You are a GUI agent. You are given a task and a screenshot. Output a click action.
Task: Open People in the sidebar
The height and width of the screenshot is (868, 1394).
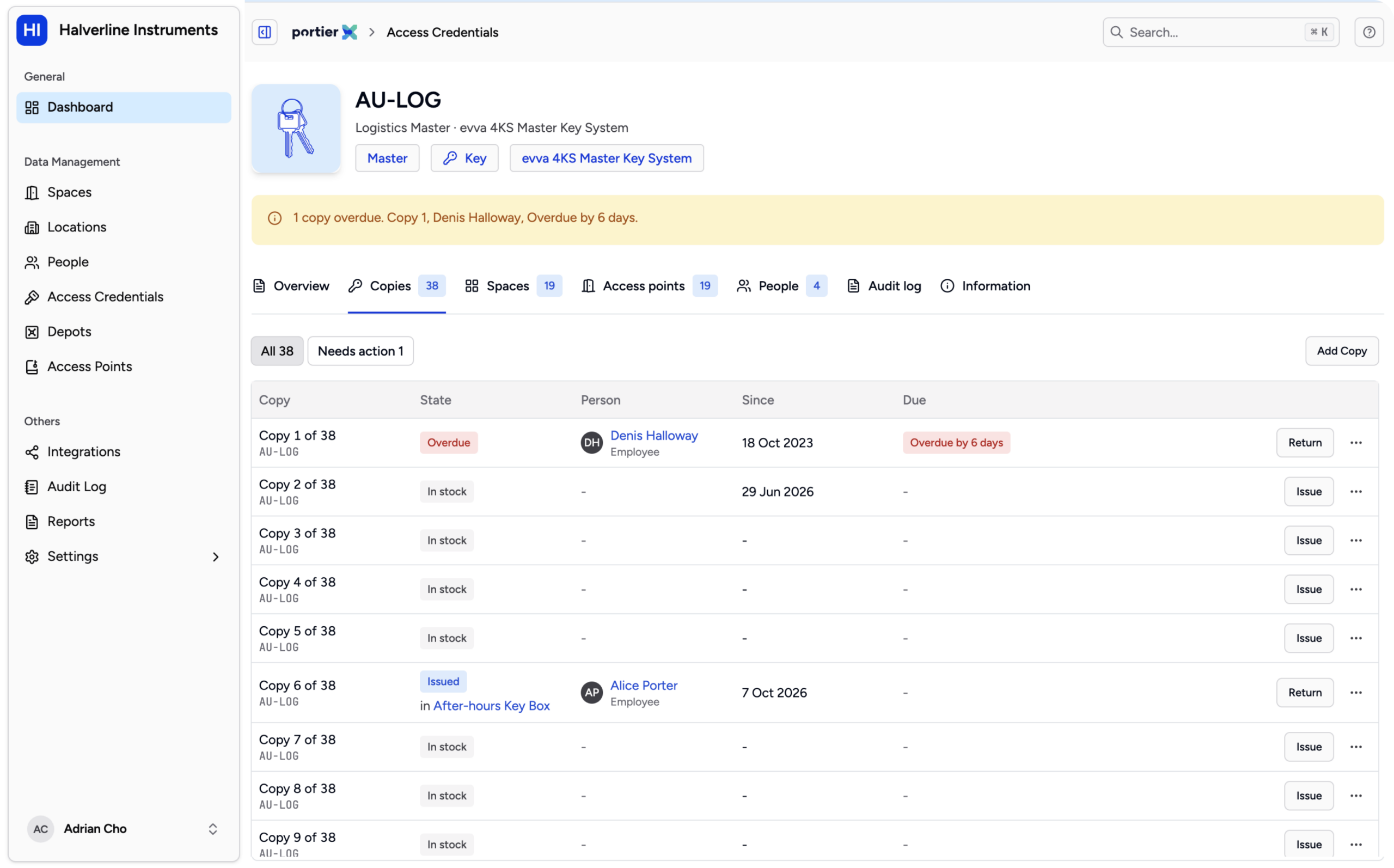(124, 262)
